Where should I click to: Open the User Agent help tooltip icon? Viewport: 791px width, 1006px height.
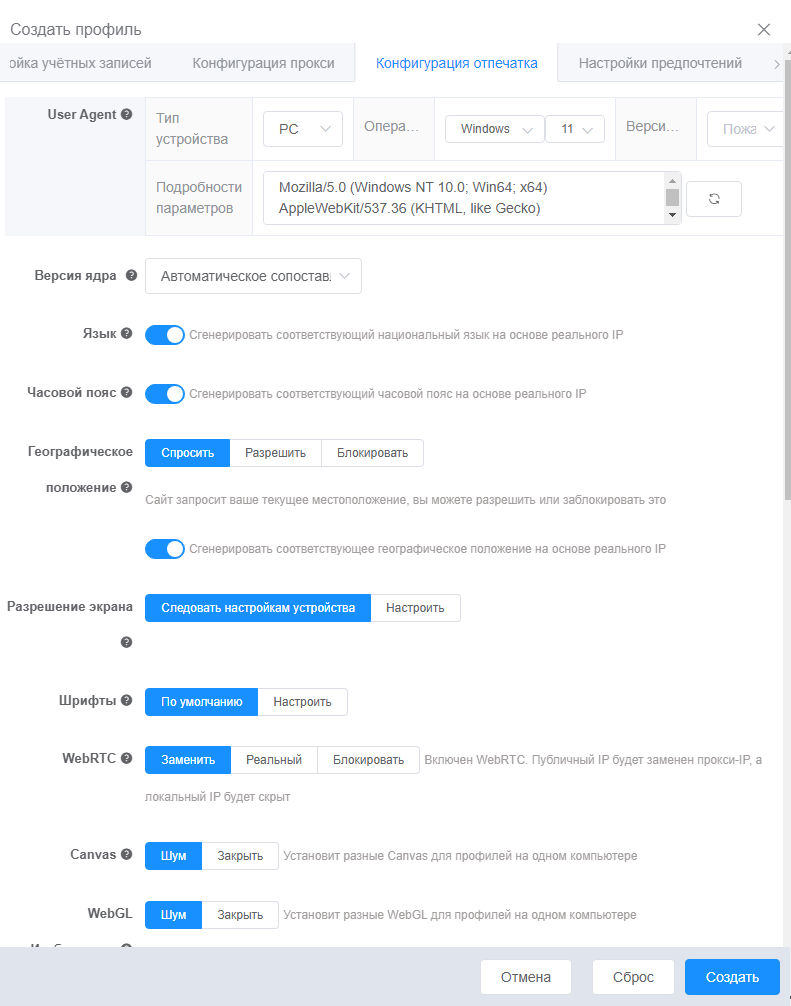(x=125, y=114)
